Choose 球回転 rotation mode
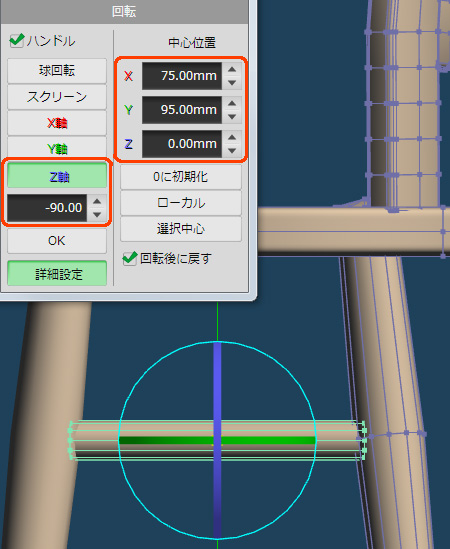 coord(57,71)
